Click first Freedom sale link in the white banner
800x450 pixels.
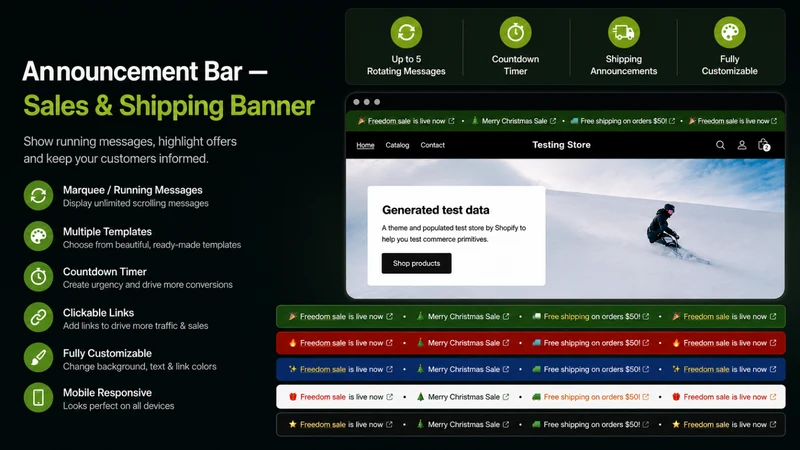coord(323,396)
